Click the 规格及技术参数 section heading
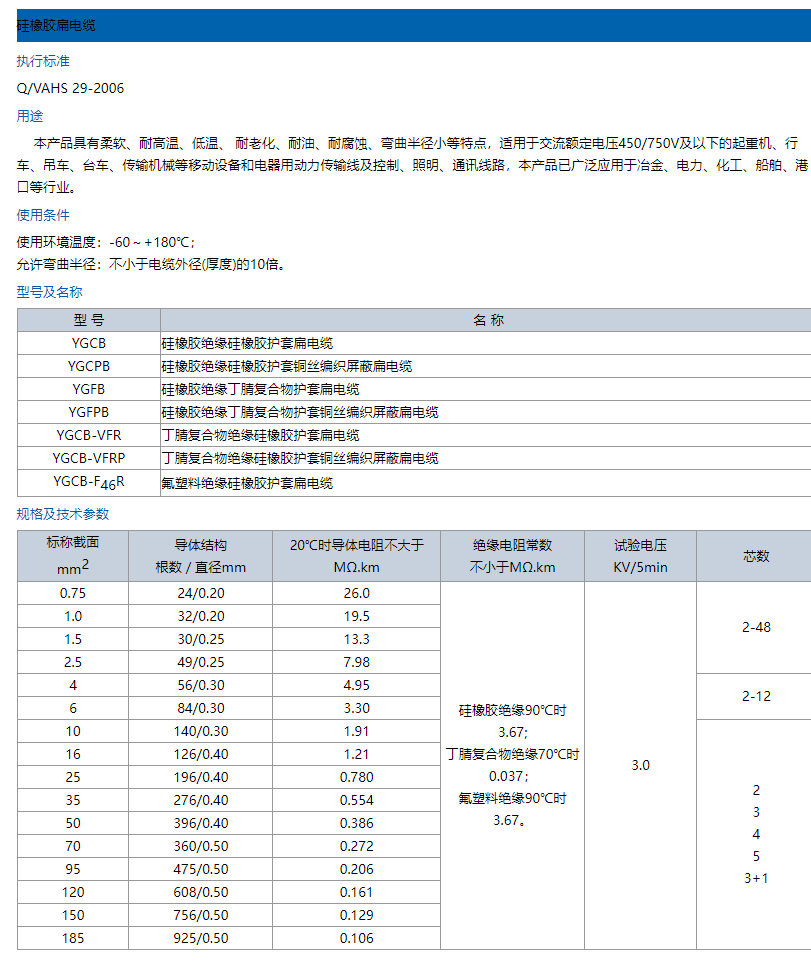811x972 pixels. [x=63, y=514]
